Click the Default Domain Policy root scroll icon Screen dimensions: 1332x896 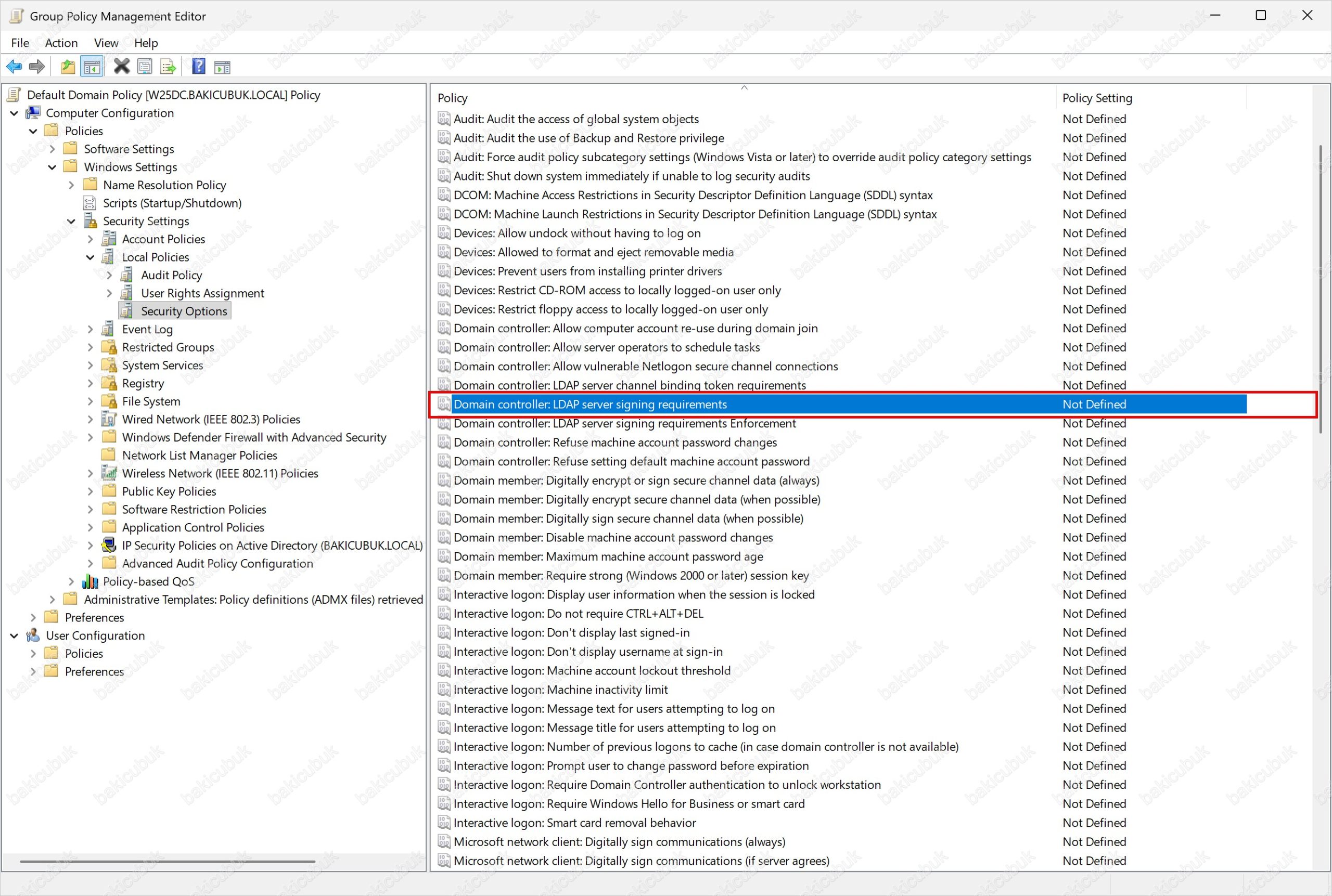pyautogui.click(x=14, y=94)
